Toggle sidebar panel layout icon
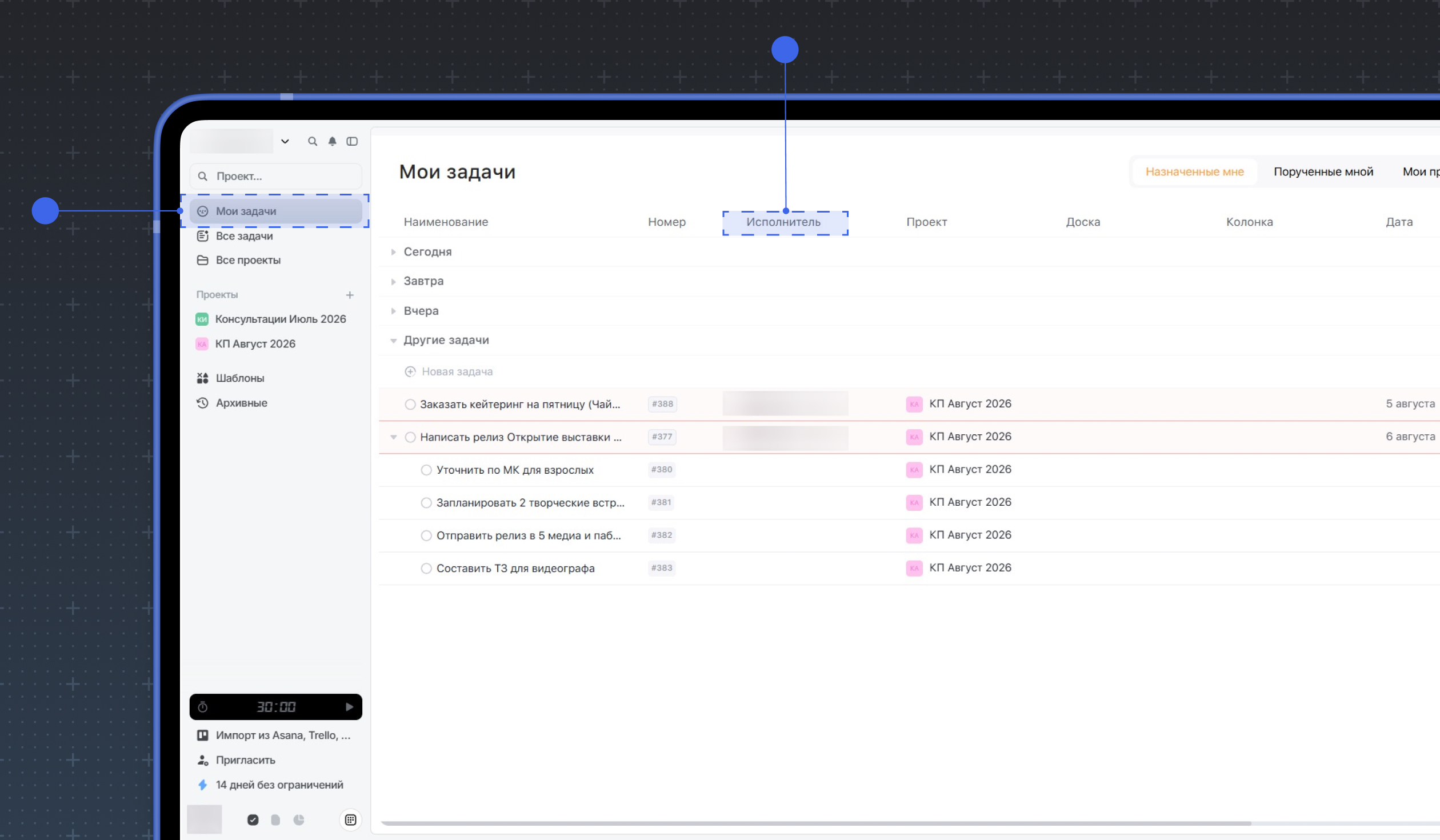 click(352, 141)
